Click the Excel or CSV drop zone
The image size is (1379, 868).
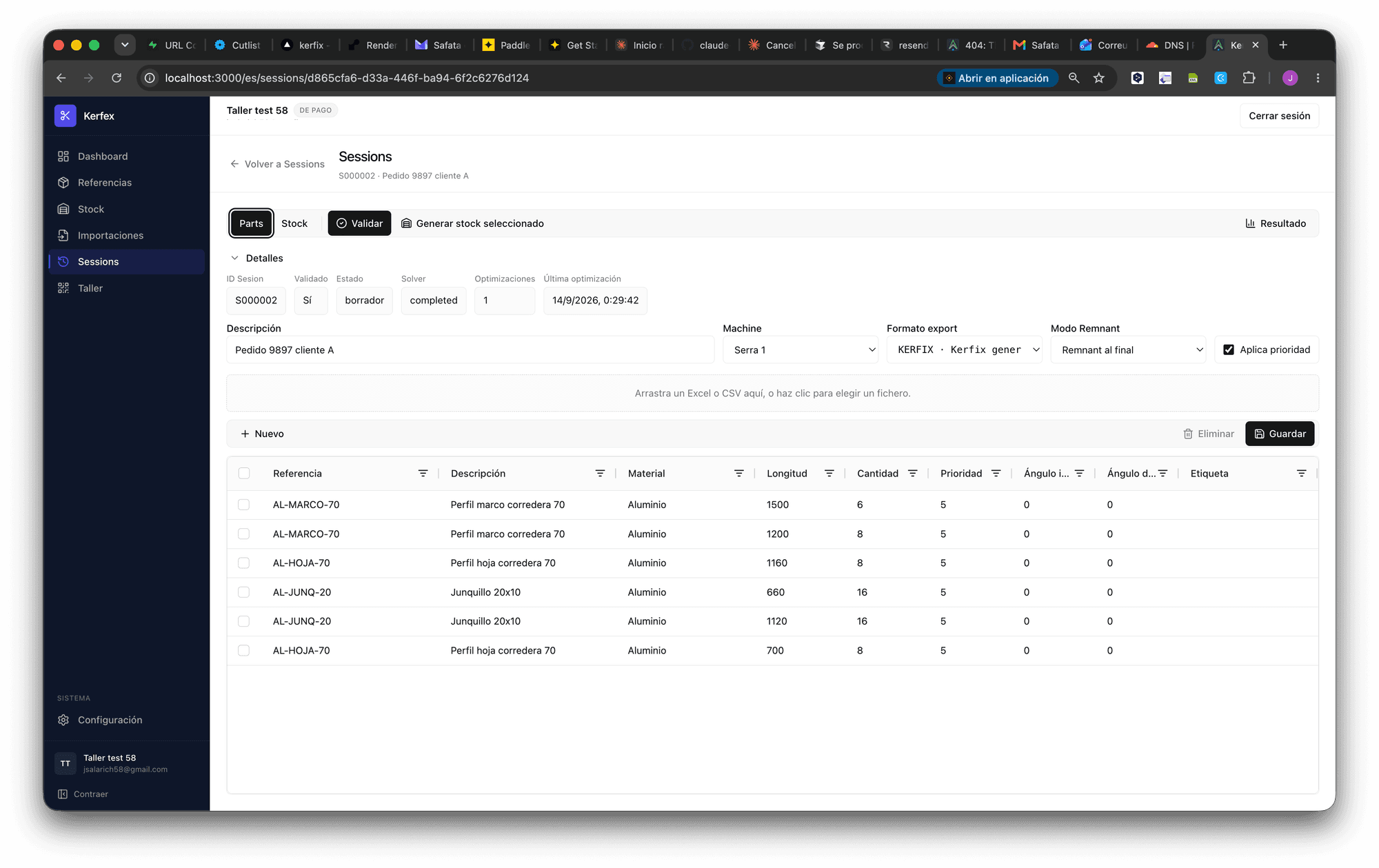pos(772,393)
